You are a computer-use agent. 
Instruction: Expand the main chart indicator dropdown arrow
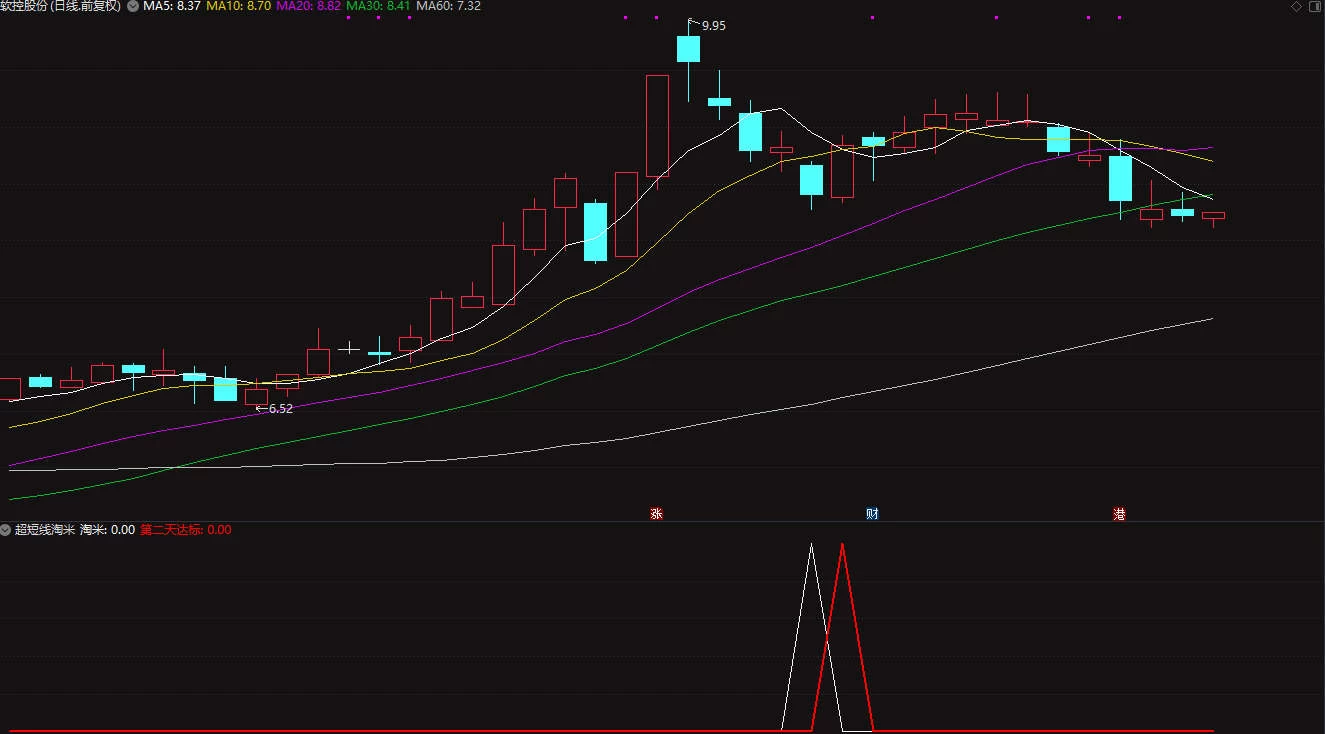pos(133,6)
